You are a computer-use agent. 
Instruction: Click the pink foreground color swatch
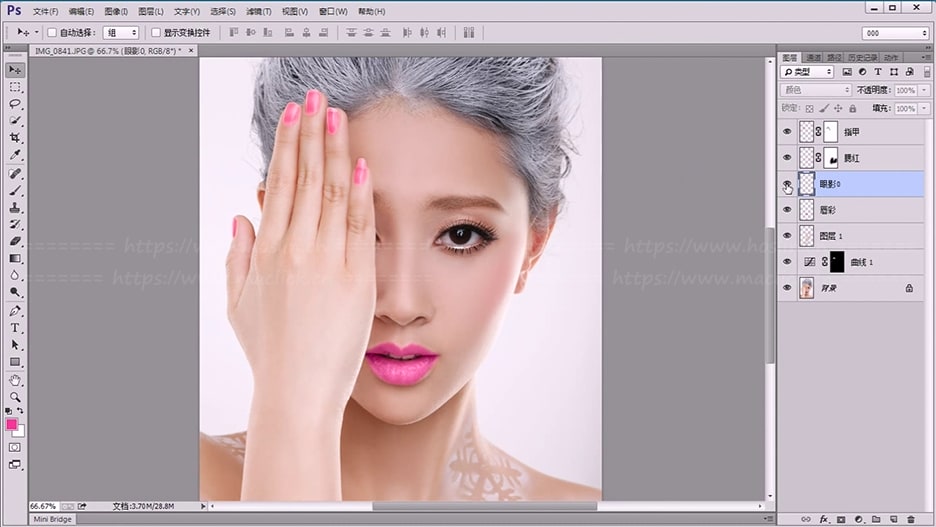pos(12,424)
